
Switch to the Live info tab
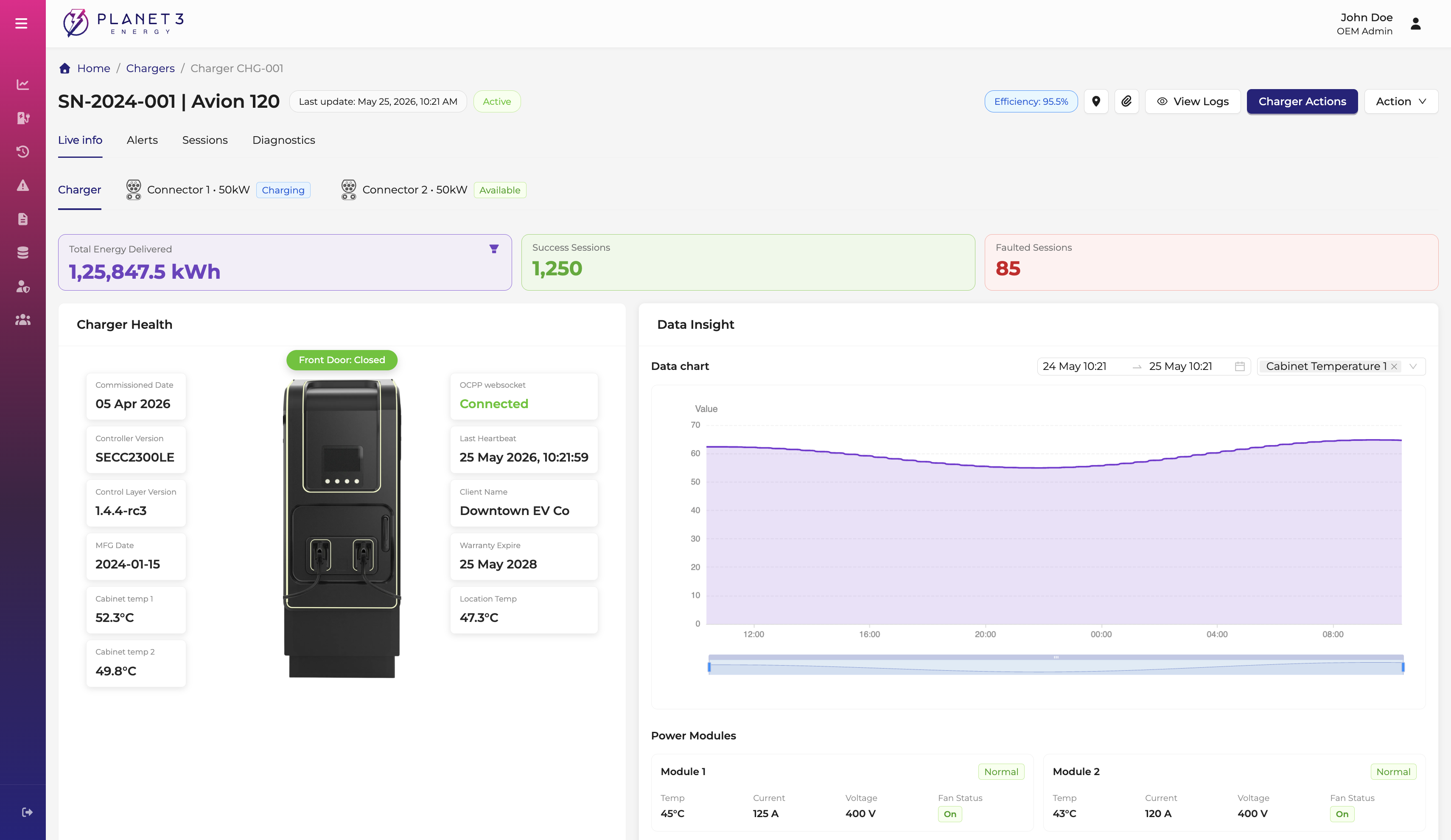(80, 140)
